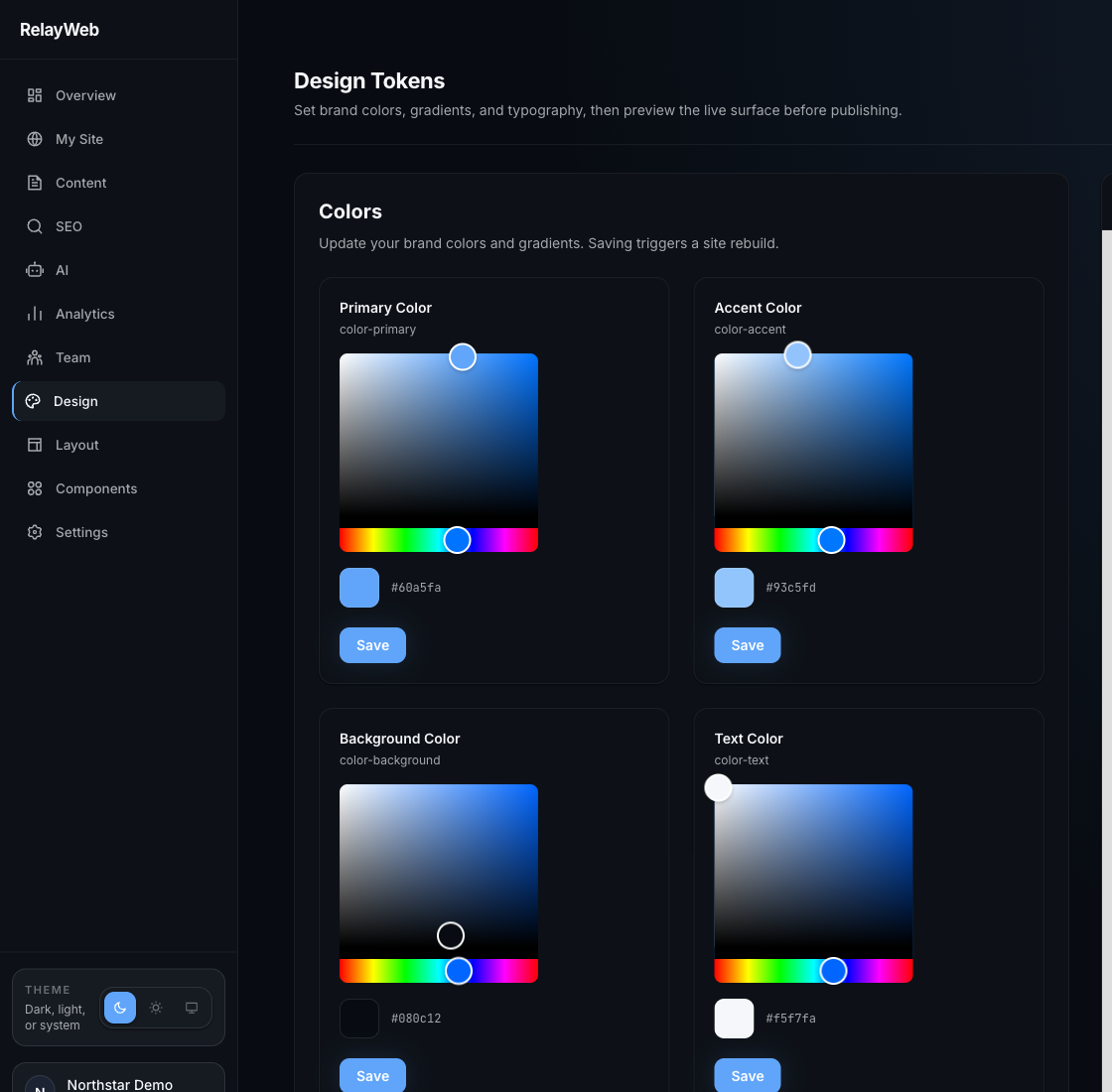Viewport: 1112px width, 1092px height.
Task: Go to the Components section
Action: pos(96,488)
